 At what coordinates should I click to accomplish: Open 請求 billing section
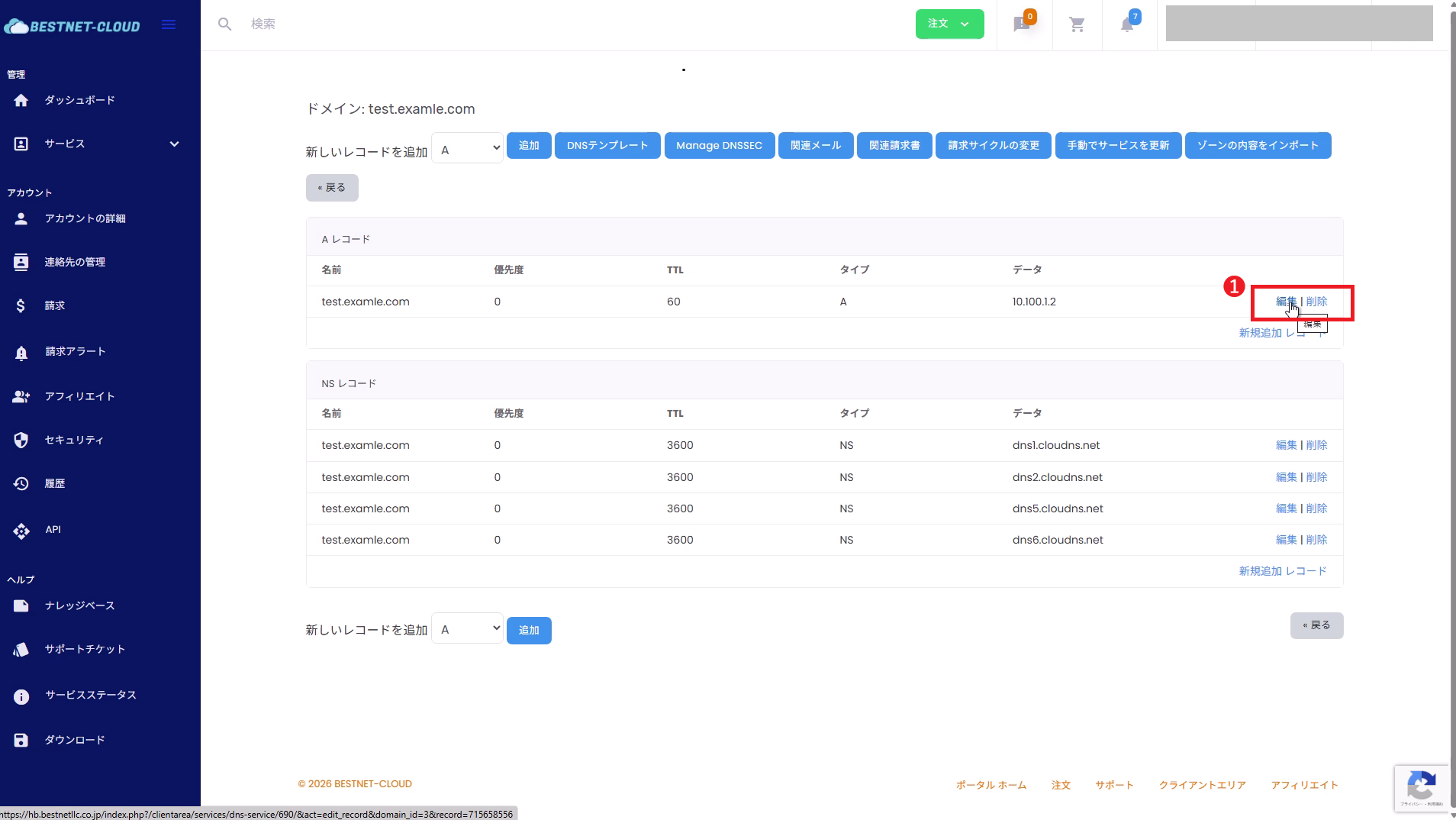(54, 305)
